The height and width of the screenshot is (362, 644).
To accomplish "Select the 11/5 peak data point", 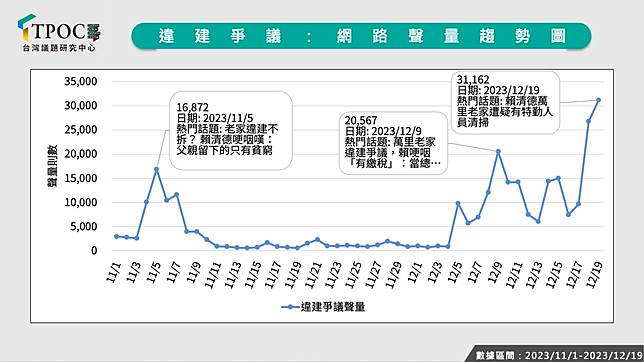I will point(156,169).
